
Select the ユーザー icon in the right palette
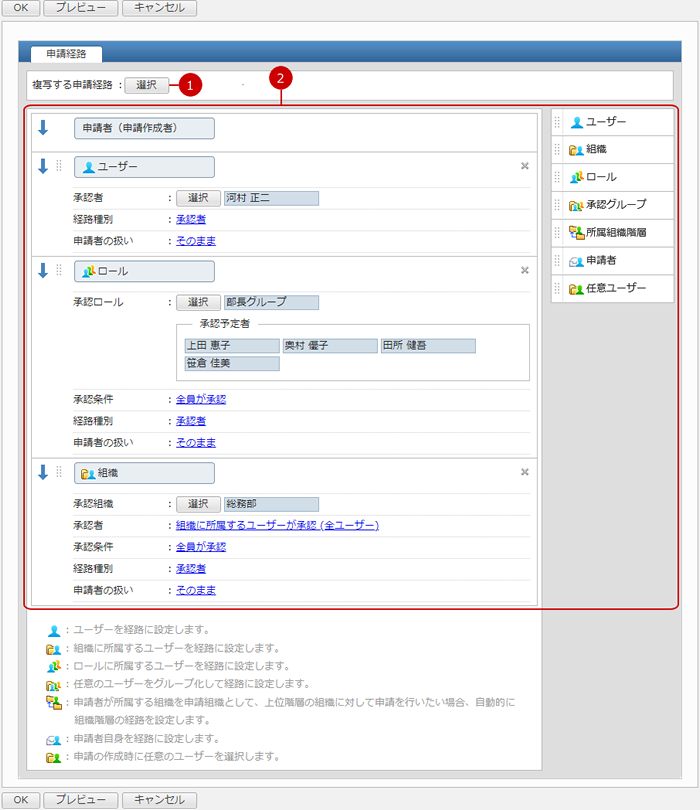tap(577, 122)
